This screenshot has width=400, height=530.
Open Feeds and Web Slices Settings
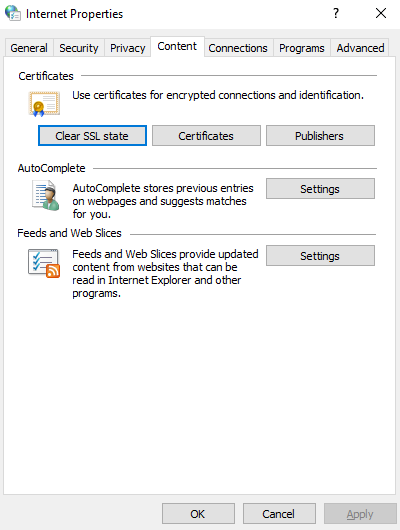pyautogui.click(x=320, y=256)
